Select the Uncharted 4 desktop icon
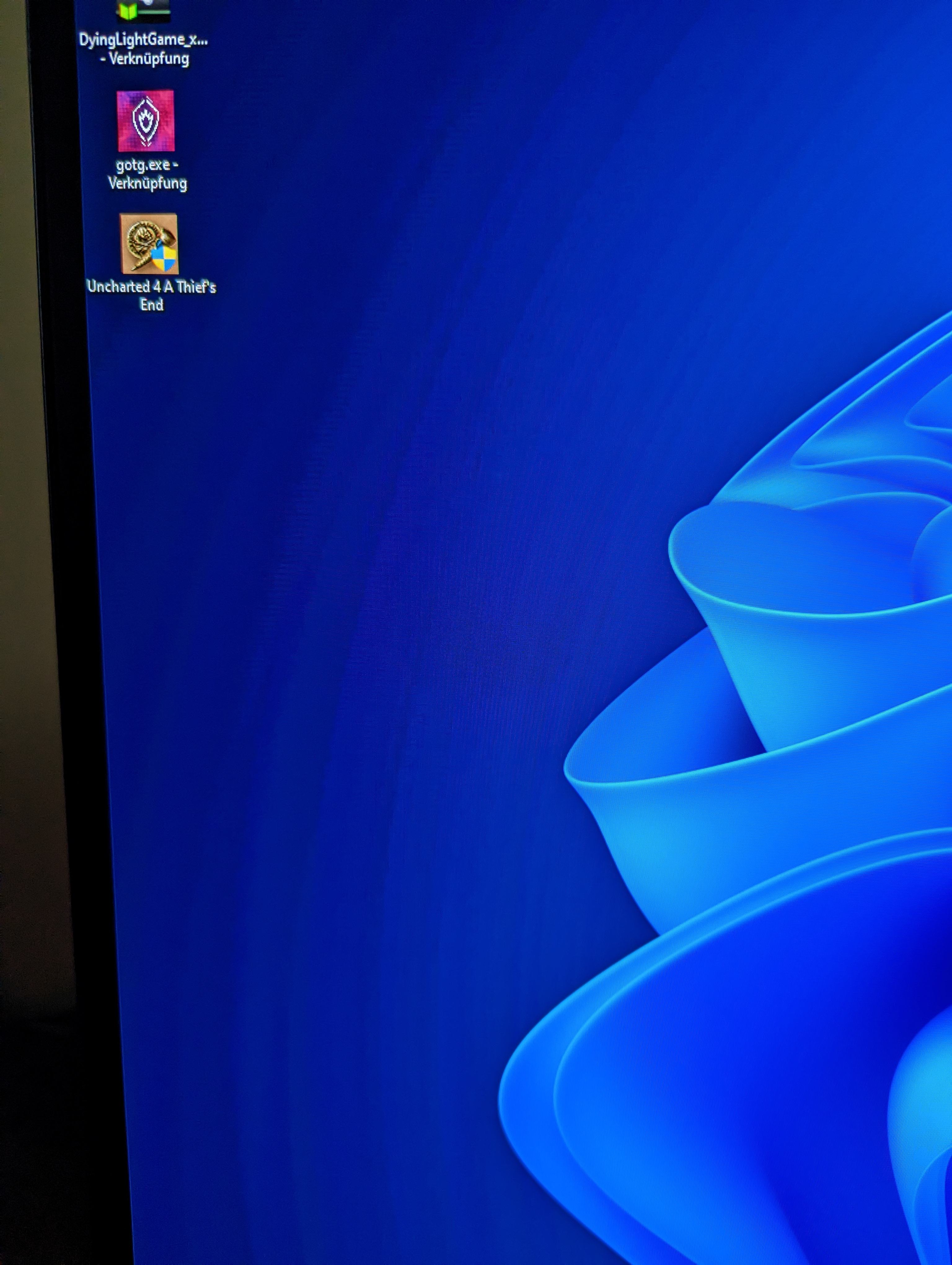This screenshot has width=952, height=1265. tap(148, 244)
